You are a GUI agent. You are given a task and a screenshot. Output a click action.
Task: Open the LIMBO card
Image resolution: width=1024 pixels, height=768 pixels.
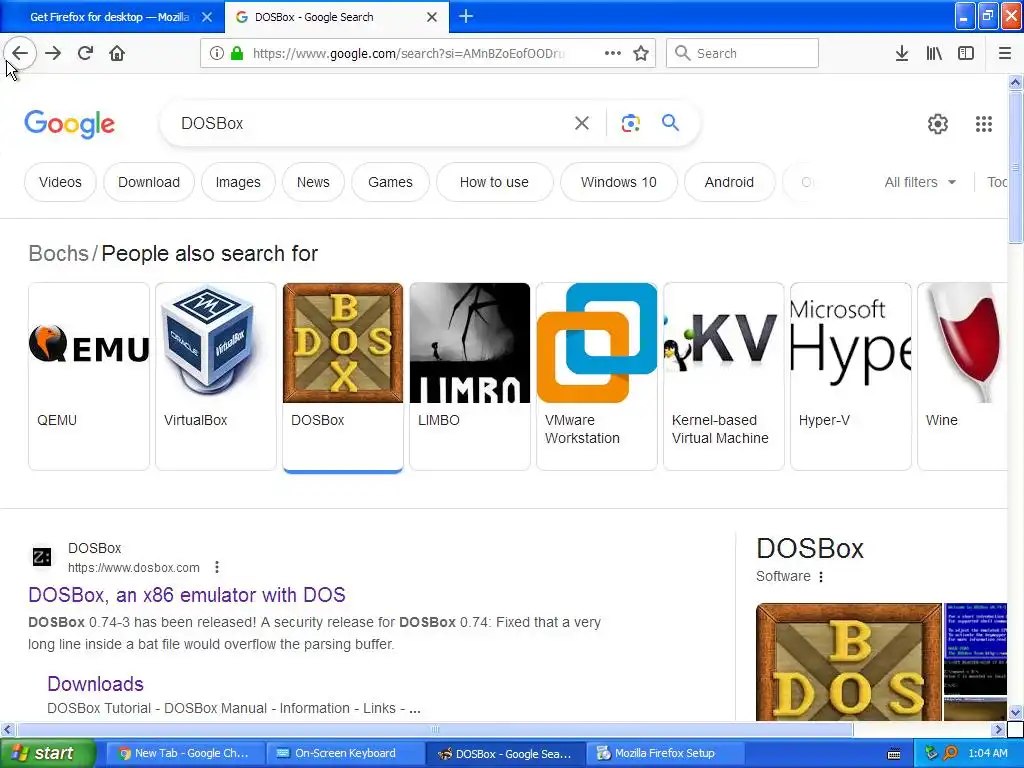[470, 376]
